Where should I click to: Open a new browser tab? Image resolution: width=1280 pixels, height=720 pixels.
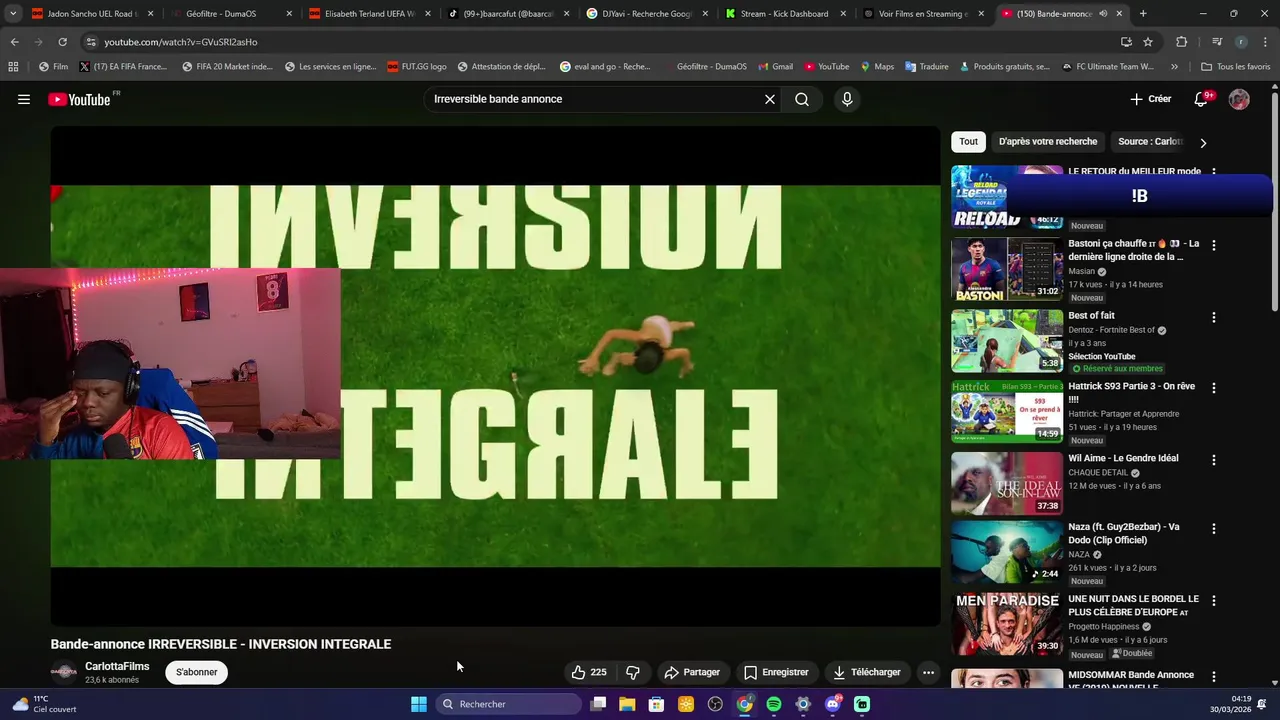pyautogui.click(x=1143, y=14)
